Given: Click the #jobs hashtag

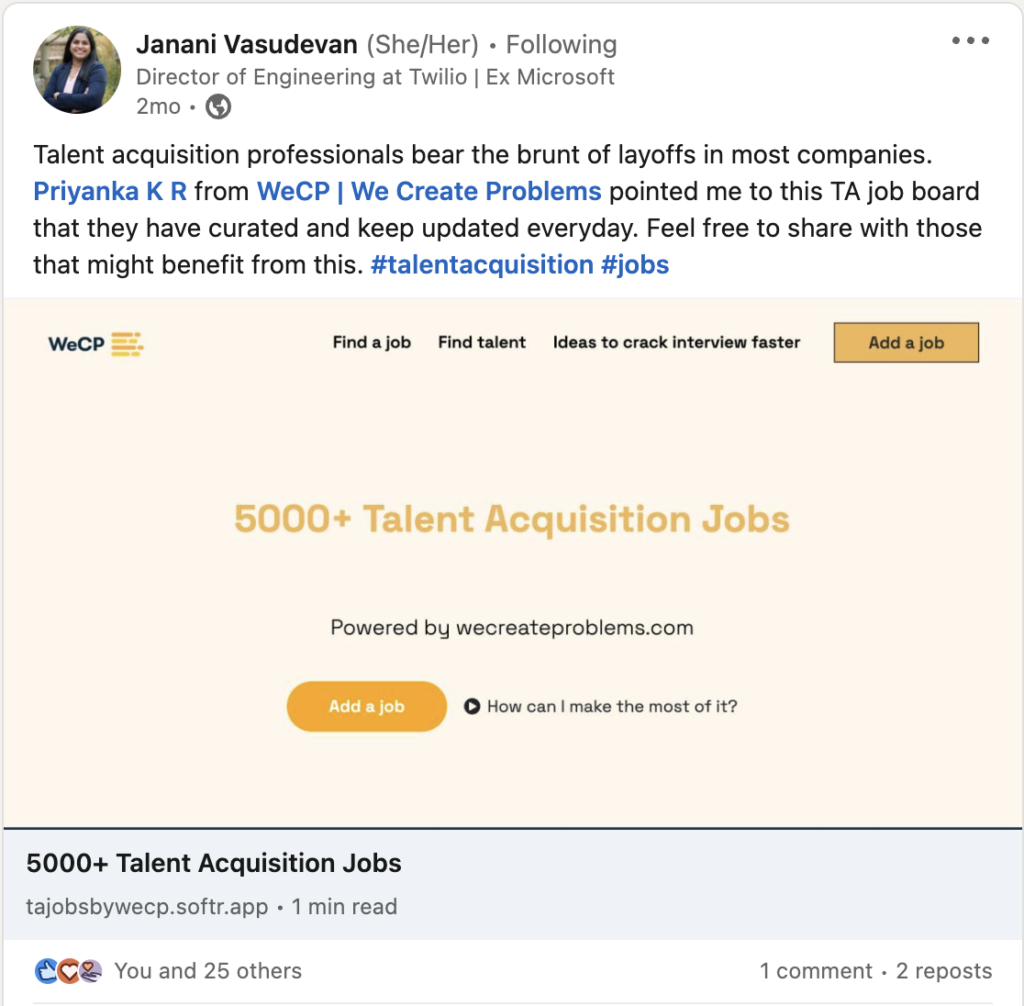Looking at the screenshot, I should [x=635, y=265].
